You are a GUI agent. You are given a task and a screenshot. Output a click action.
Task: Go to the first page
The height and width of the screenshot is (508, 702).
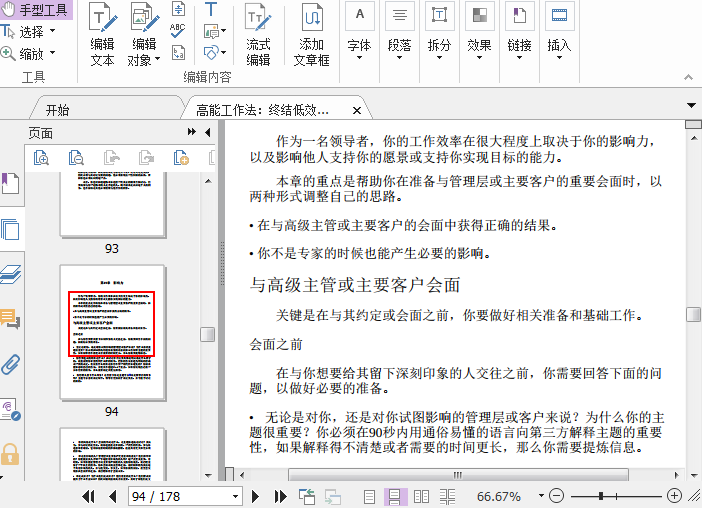pos(88,496)
